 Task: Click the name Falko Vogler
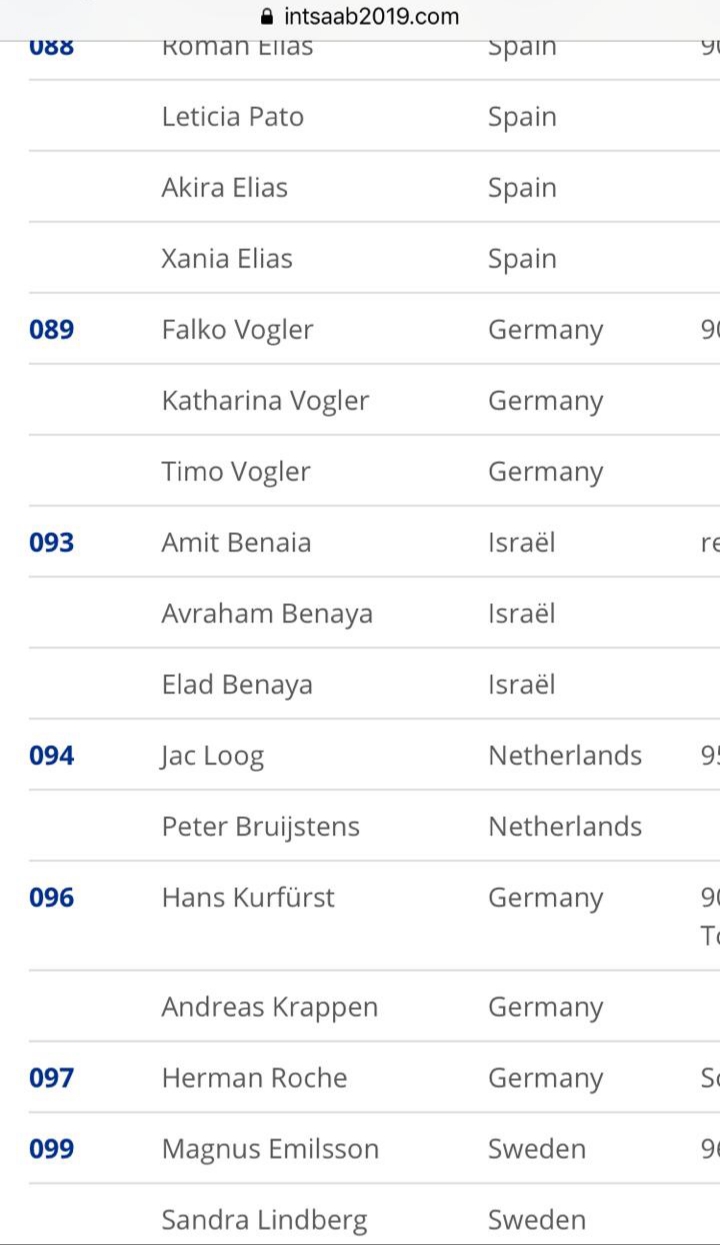point(237,330)
